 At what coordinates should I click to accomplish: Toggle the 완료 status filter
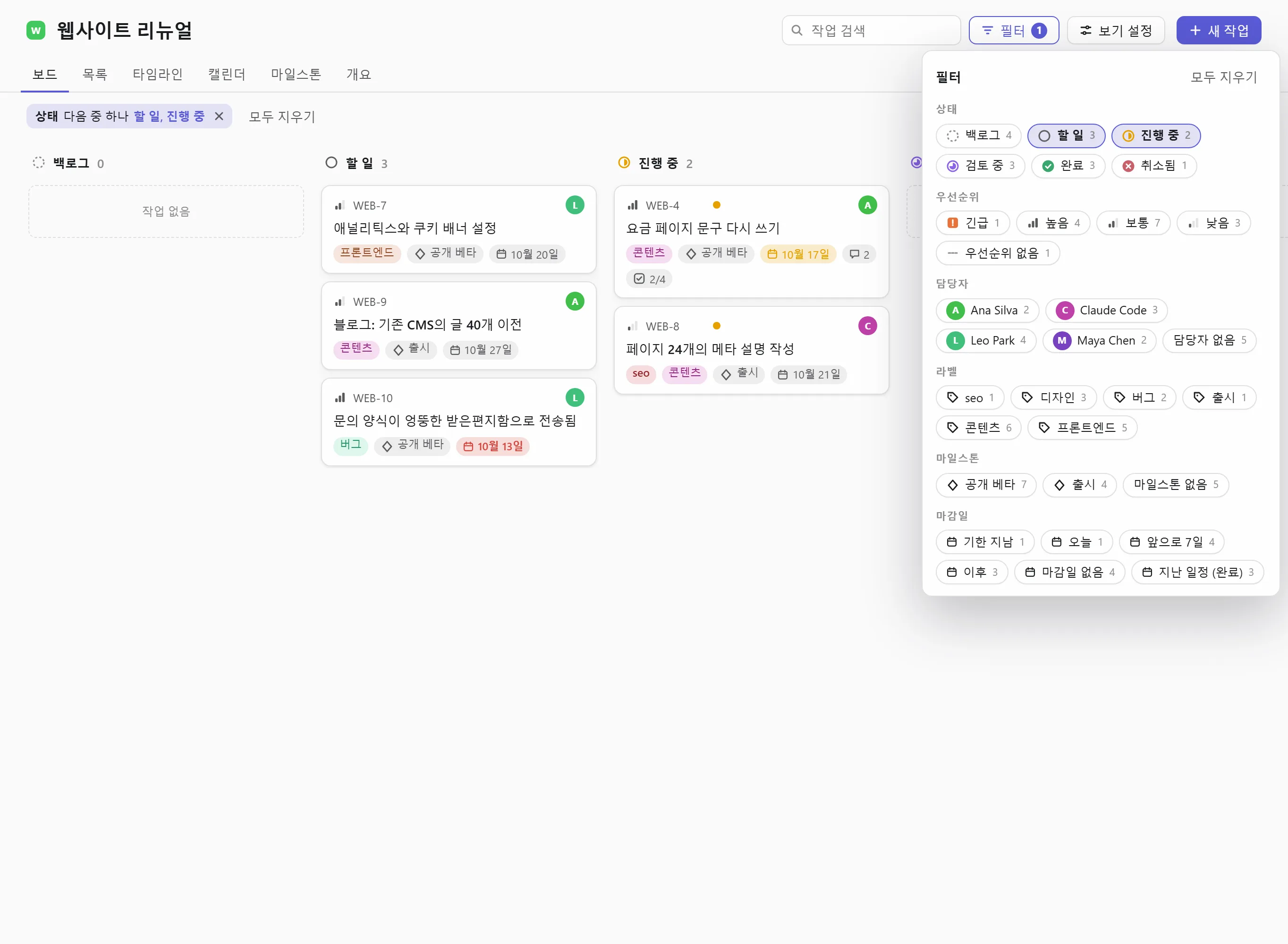point(1068,166)
